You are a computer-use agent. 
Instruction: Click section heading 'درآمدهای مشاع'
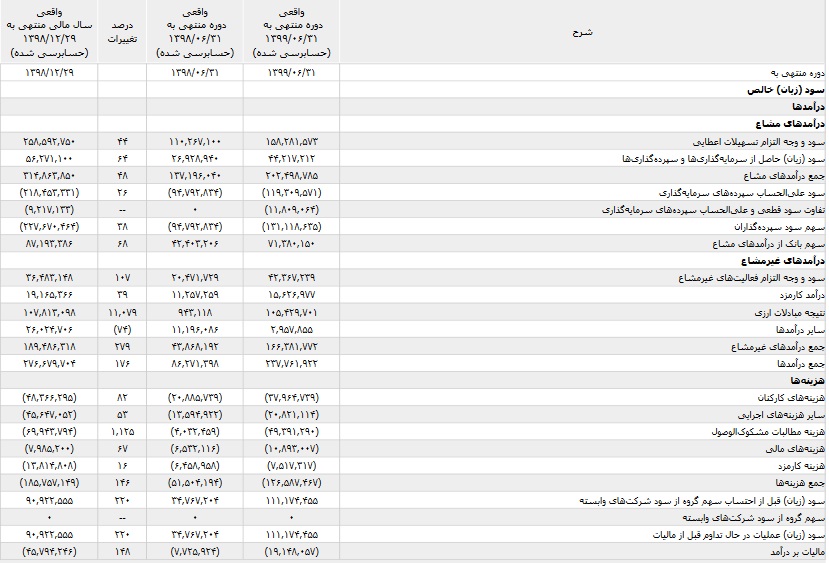click(790, 124)
